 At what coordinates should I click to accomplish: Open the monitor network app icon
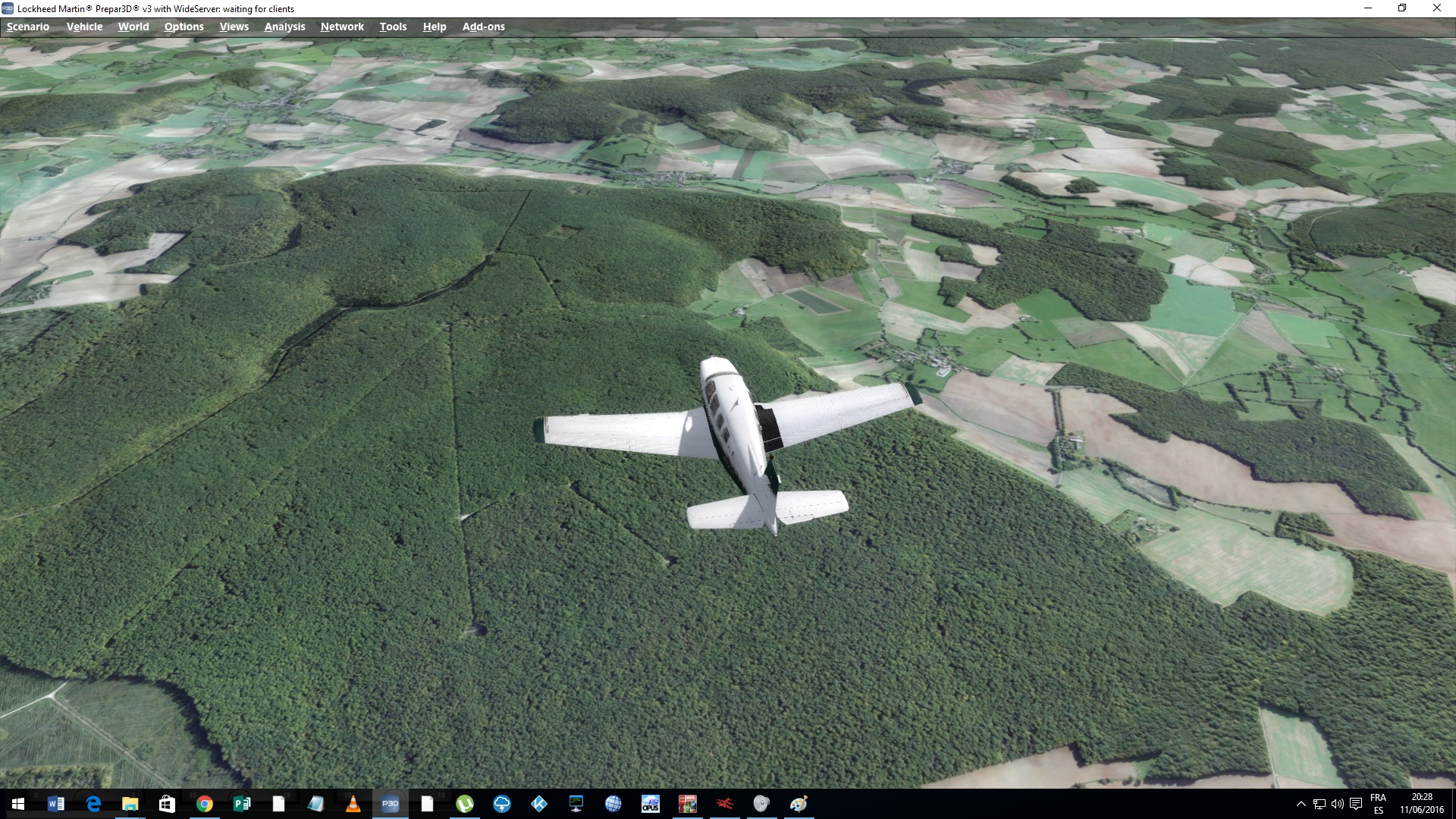click(x=576, y=804)
